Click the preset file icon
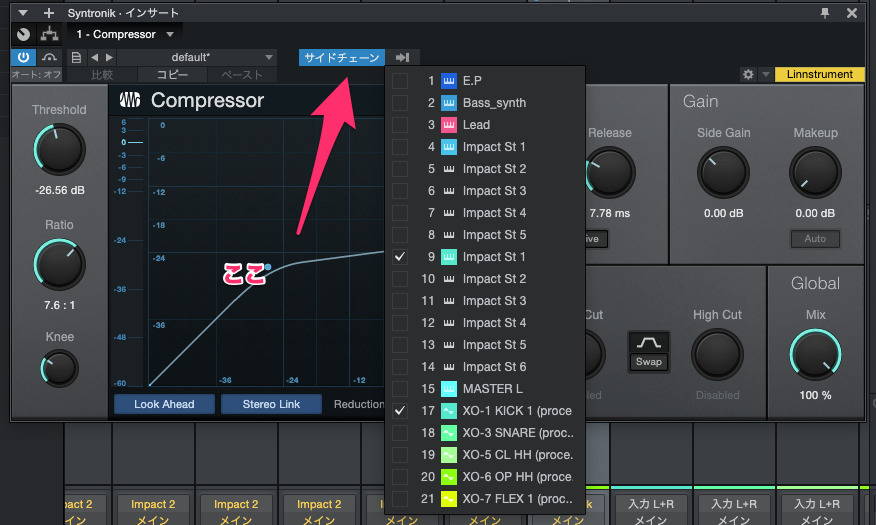The height and width of the screenshot is (525, 876). click(x=77, y=57)
